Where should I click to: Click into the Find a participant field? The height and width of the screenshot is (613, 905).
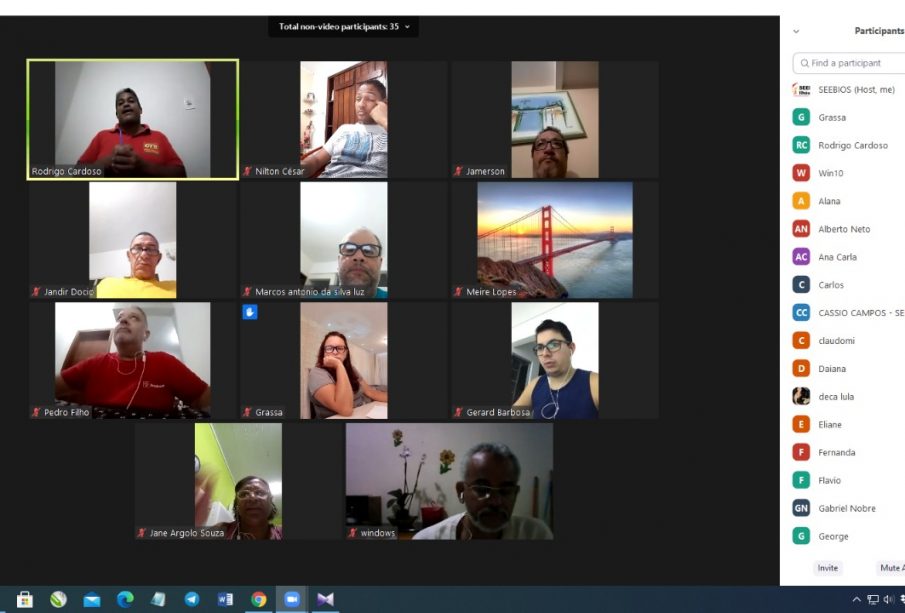pyautogui.click(x=850, y=63)
